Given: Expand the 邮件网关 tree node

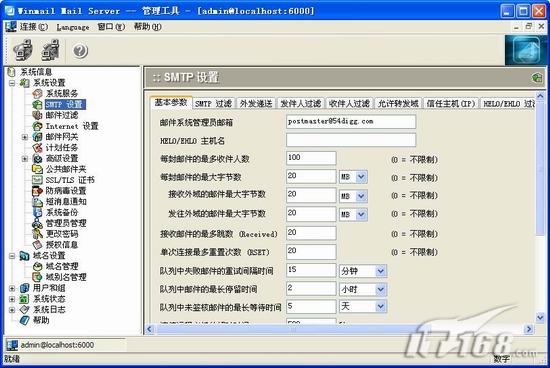Looking at the screenshot, I should pyautogui.click(x=25, y=137).
